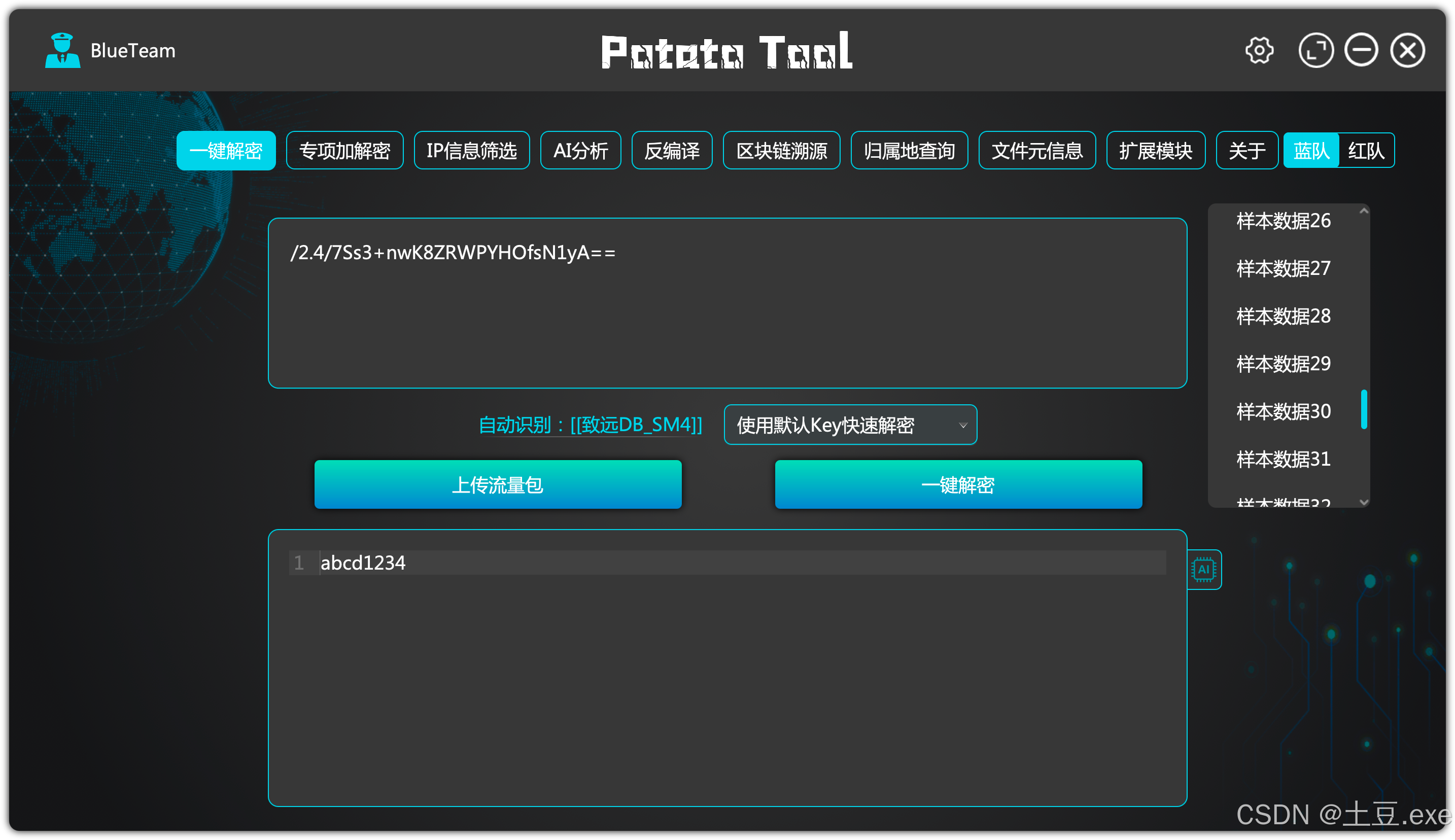Expand 使用默认Key快速解密 dropdown

coord(850,425)
